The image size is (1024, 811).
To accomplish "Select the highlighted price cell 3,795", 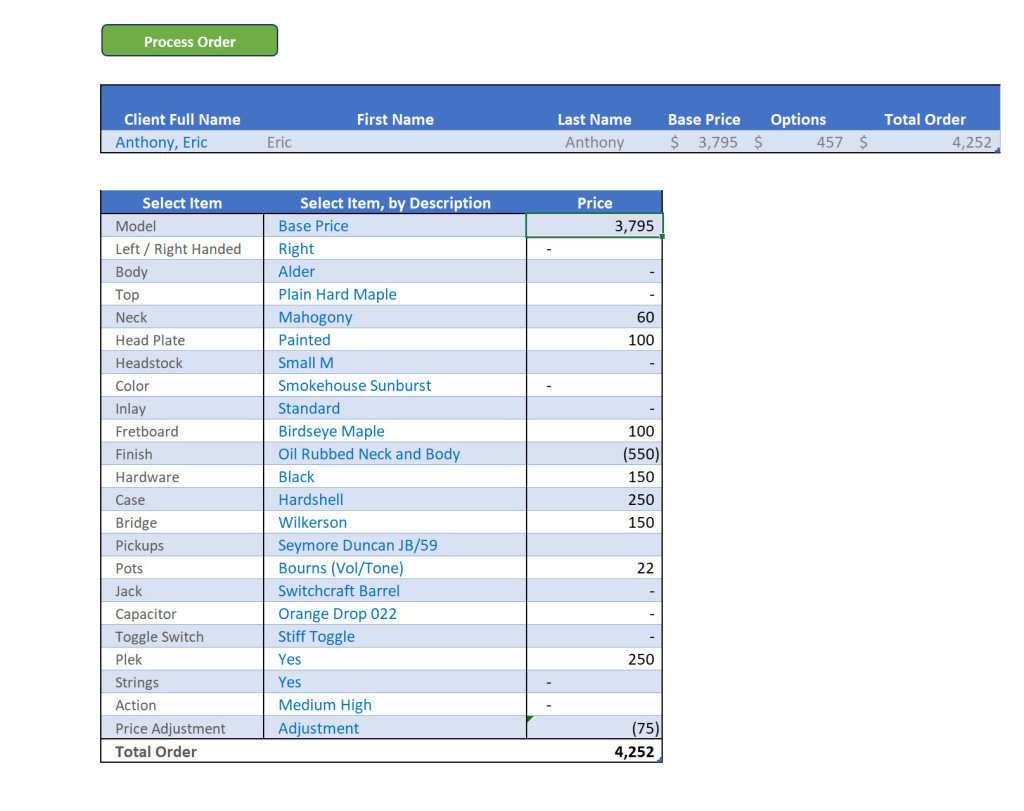I will 594,226.
